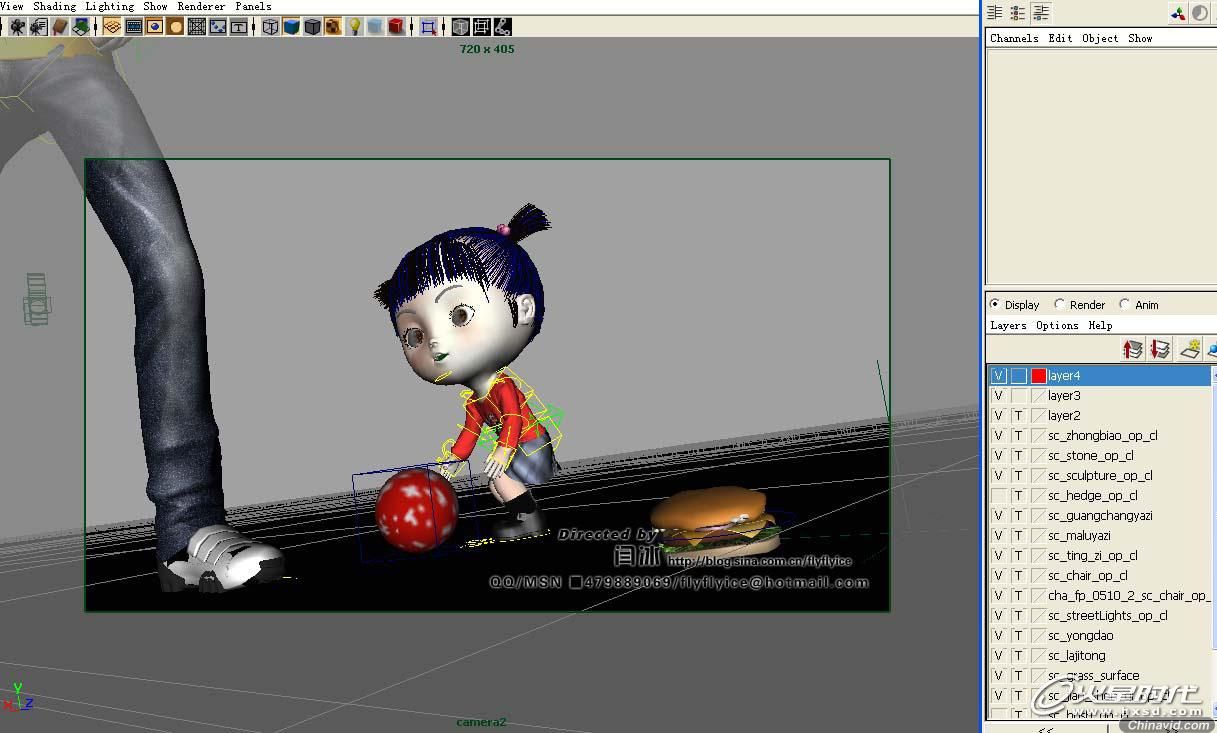1217x733 pixels.
Task: Show the sc_hedge_op_cl layer
Action: (x=998, y=496)
